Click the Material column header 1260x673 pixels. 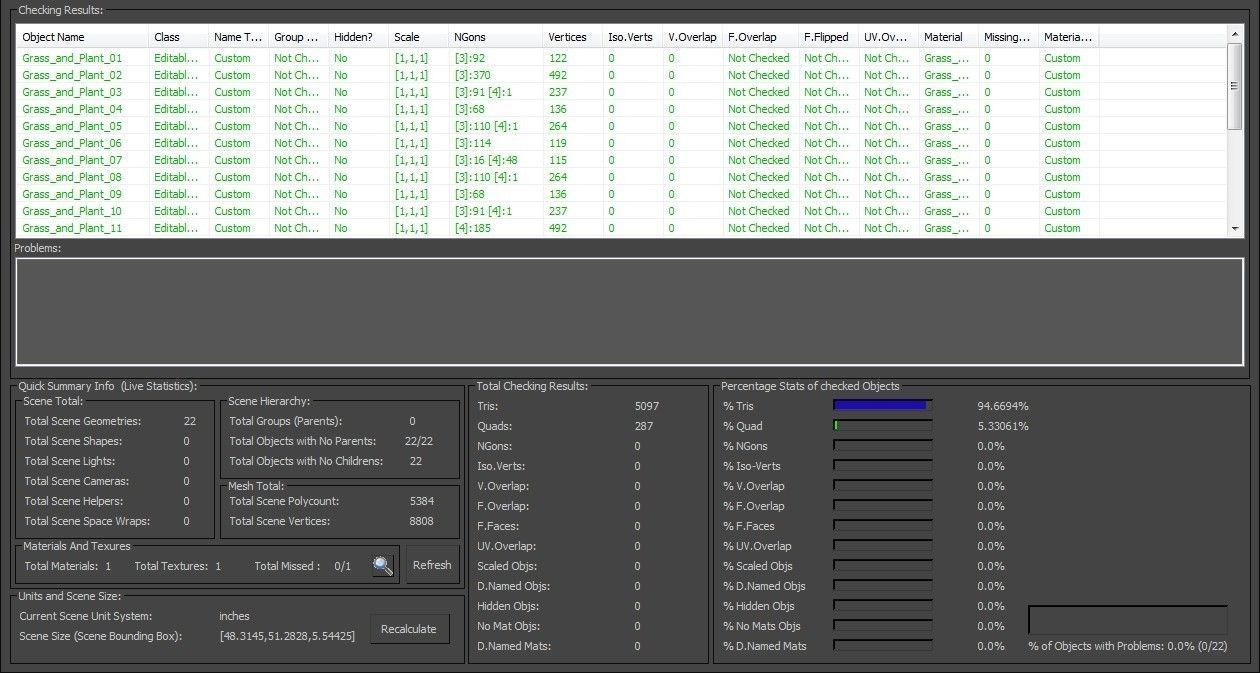(x=949, y=37)
